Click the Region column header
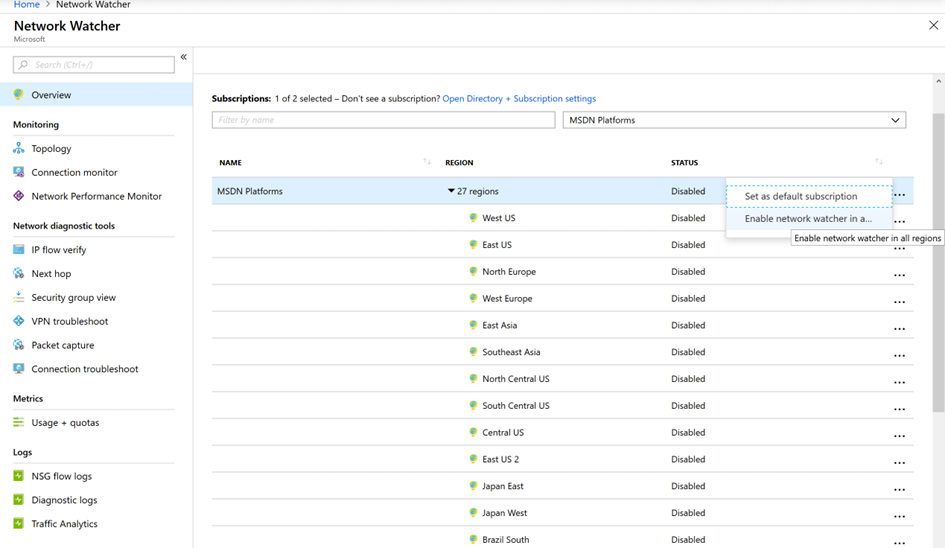 tap(459, 162)
